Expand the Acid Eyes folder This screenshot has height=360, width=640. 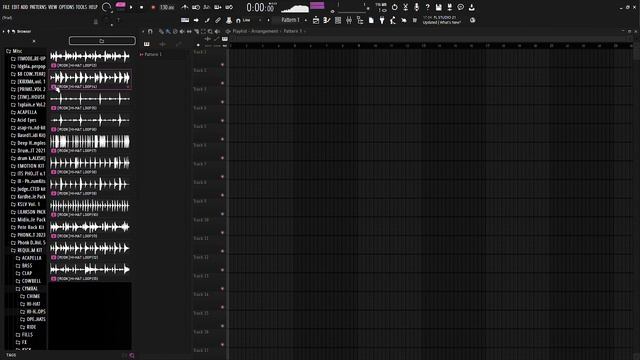coord(24,120)
